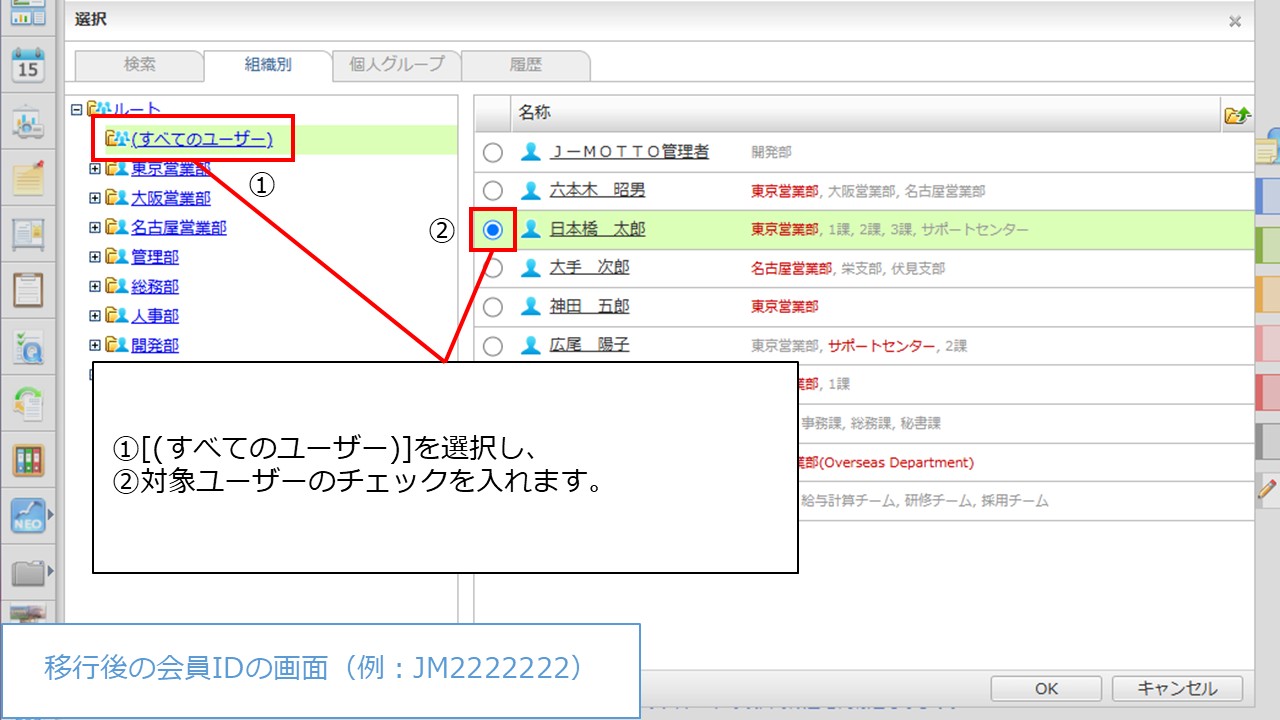Image resolution: width=1280 pixels, height=720 pixels.
Task: Open the green circular document sidebar icon
Action: [28, 403]
